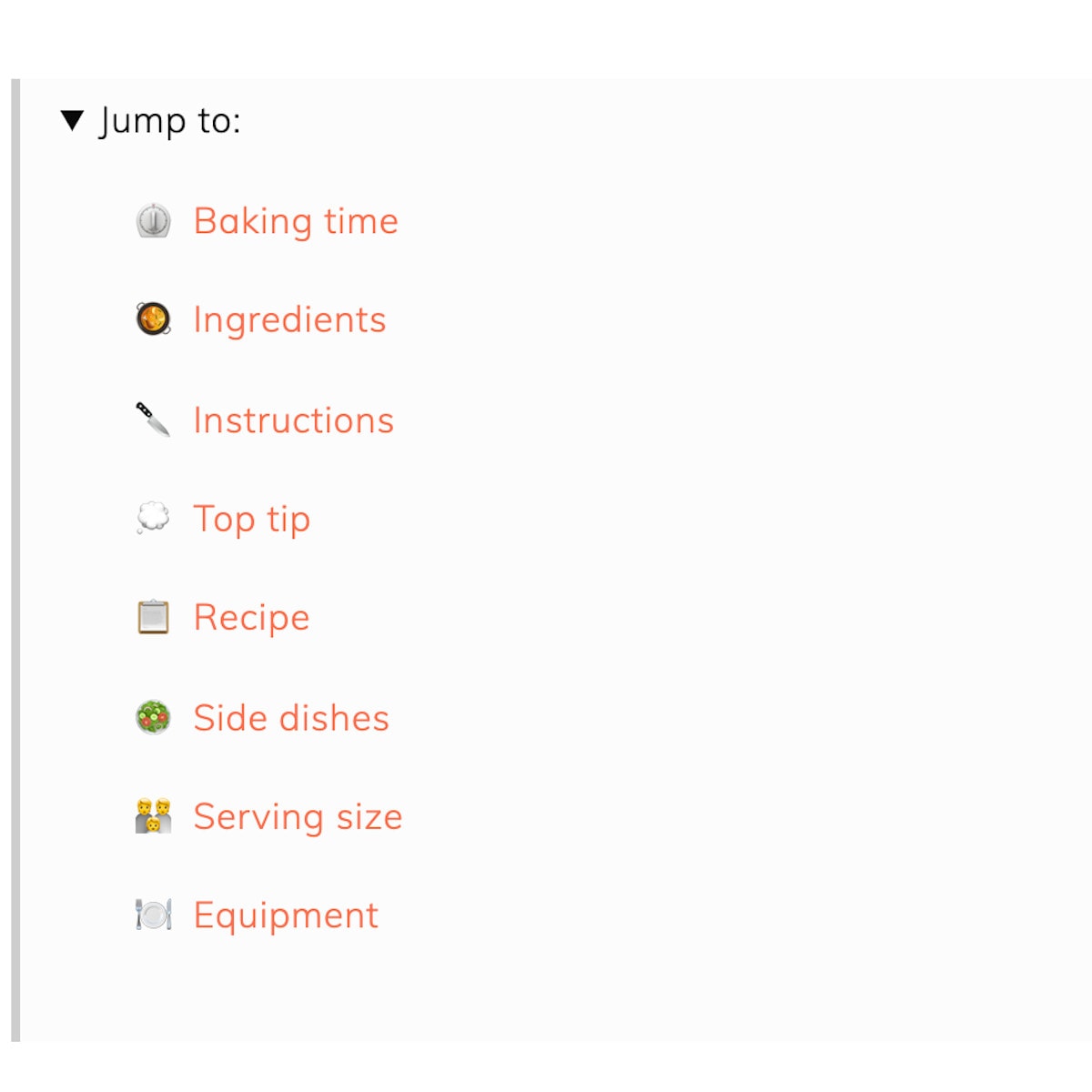Click the thought bubble emoji next to Top tip
This screenshot has height=1092, width=1092.
tap(153, 519)
